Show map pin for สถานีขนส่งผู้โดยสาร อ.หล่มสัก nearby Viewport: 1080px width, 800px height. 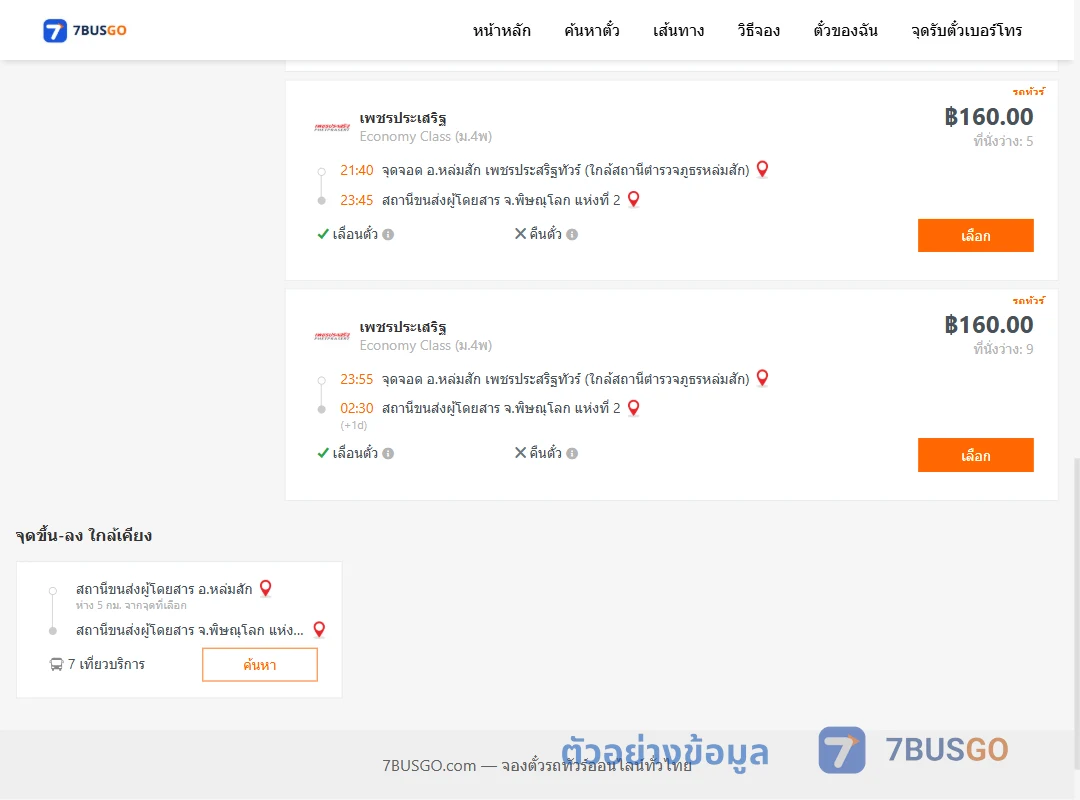tap(265, 588)
